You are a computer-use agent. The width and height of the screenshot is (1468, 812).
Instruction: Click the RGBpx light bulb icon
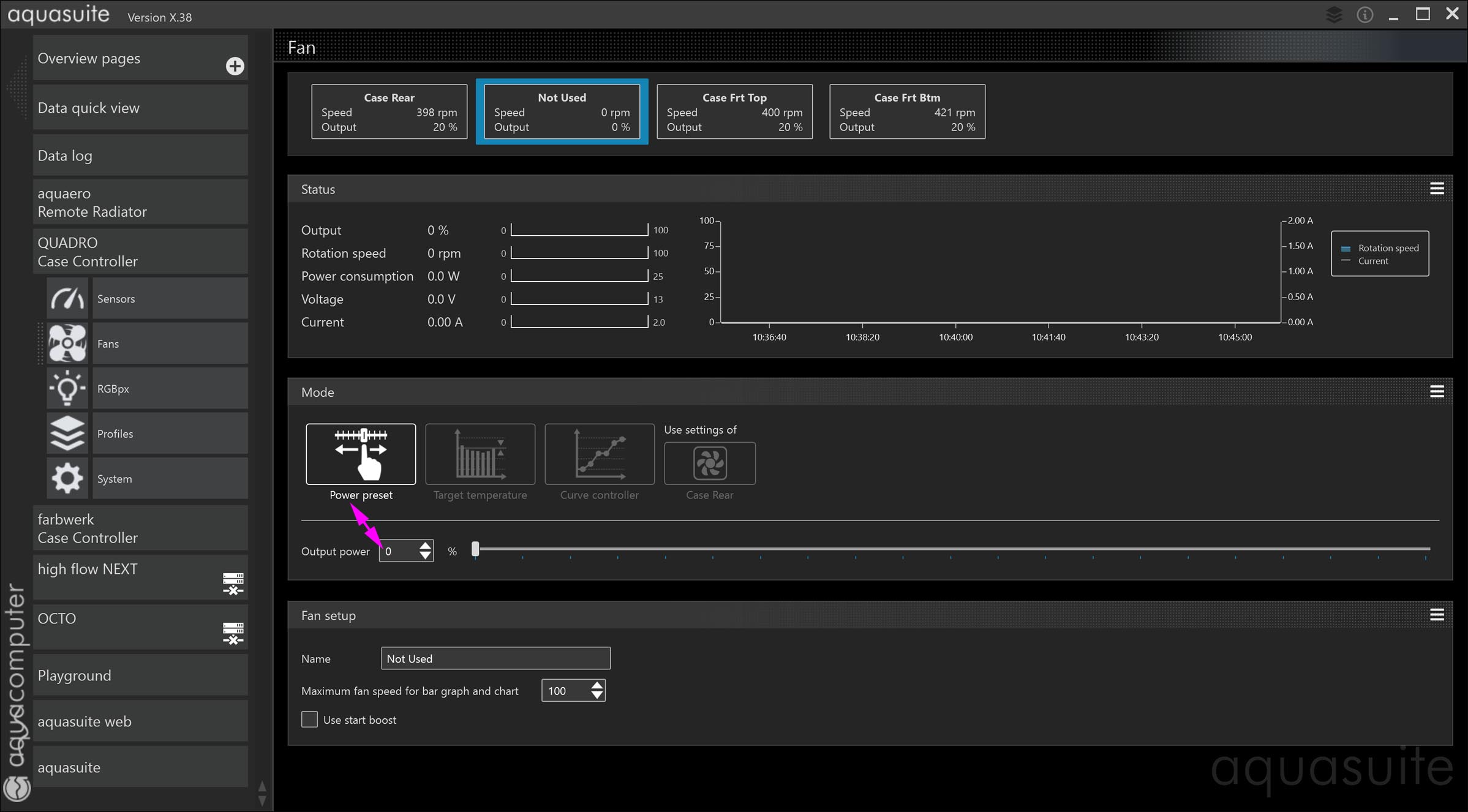click(67, 388)
